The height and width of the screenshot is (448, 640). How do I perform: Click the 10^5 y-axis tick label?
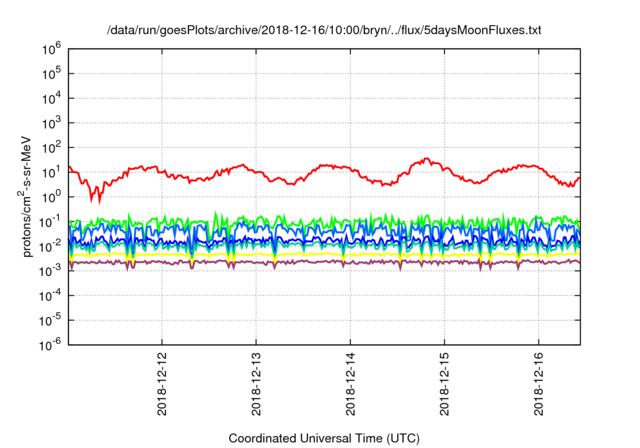[x=51, y=74]
